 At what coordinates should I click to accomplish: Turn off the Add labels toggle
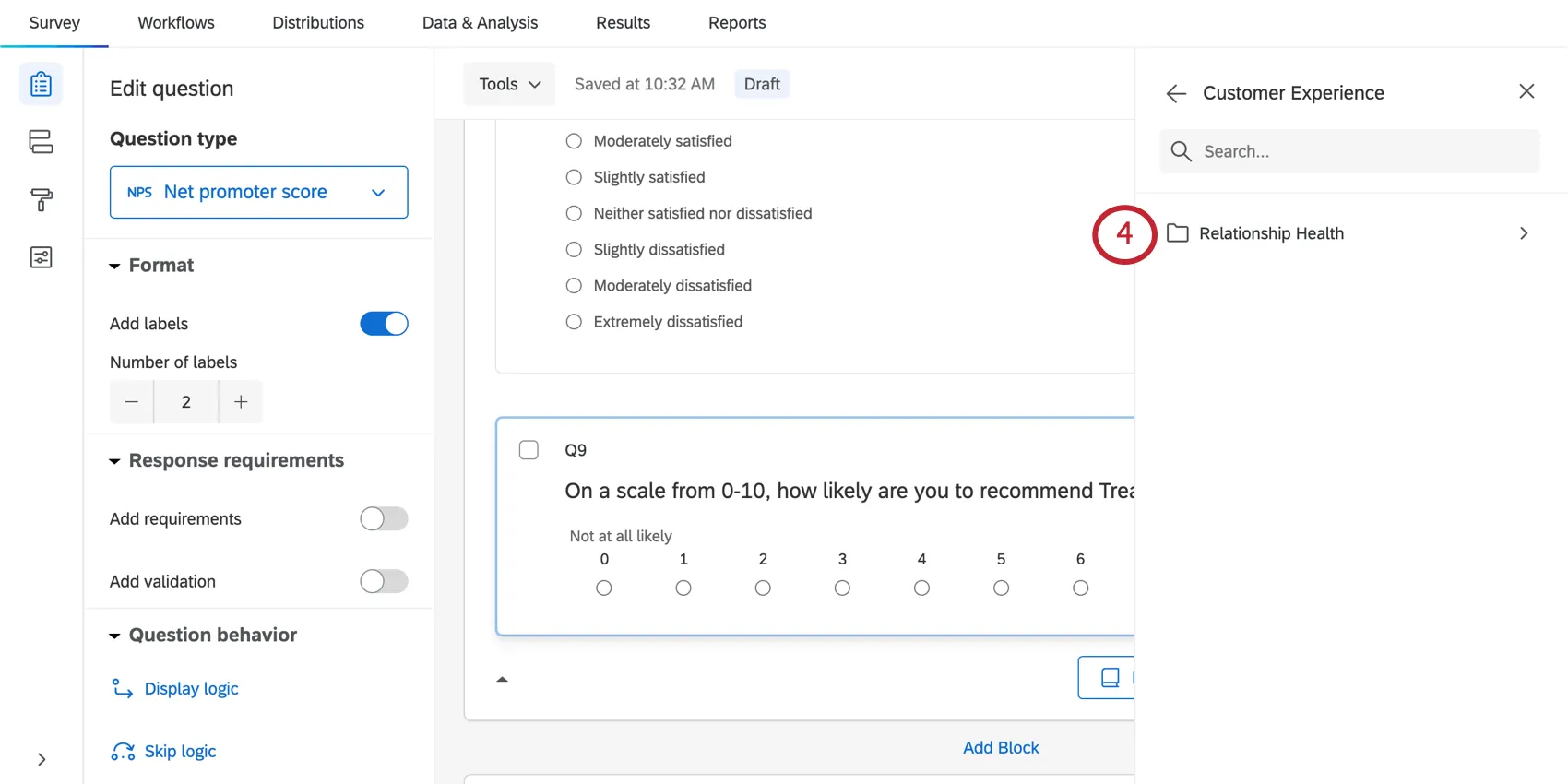point(384,324)
